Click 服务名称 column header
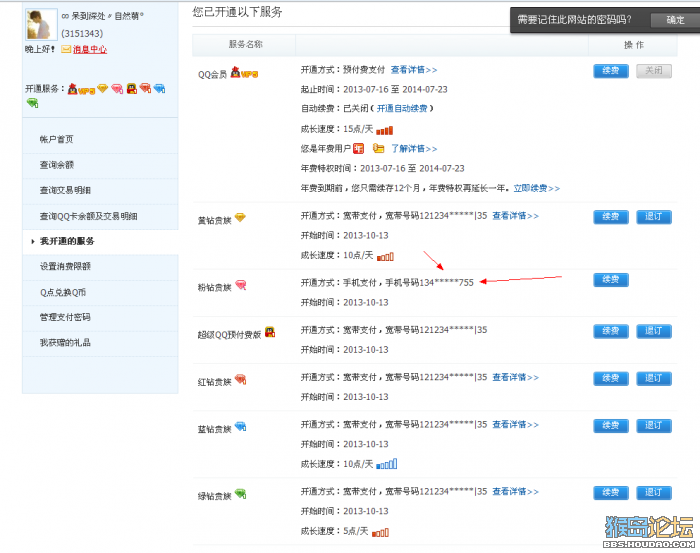 [246, 44]
